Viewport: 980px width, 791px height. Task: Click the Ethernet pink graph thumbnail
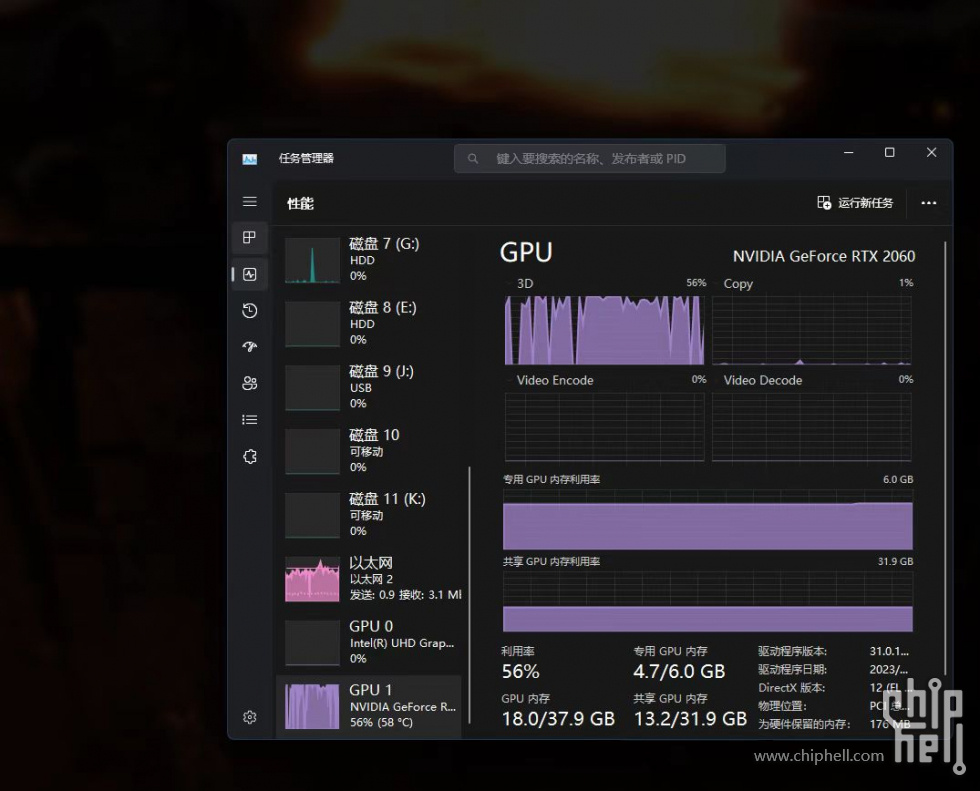point(312,579)
